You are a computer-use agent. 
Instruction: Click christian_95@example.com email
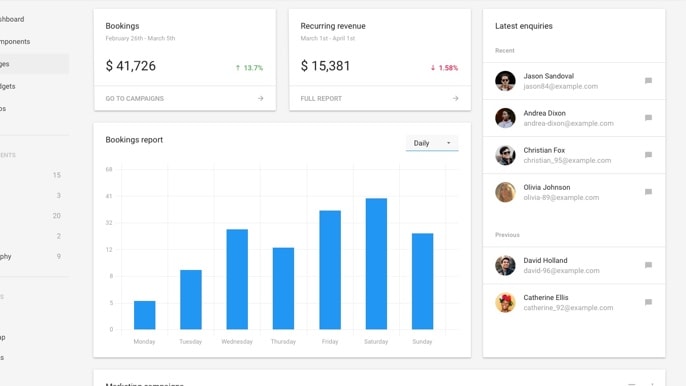[567, 161]
